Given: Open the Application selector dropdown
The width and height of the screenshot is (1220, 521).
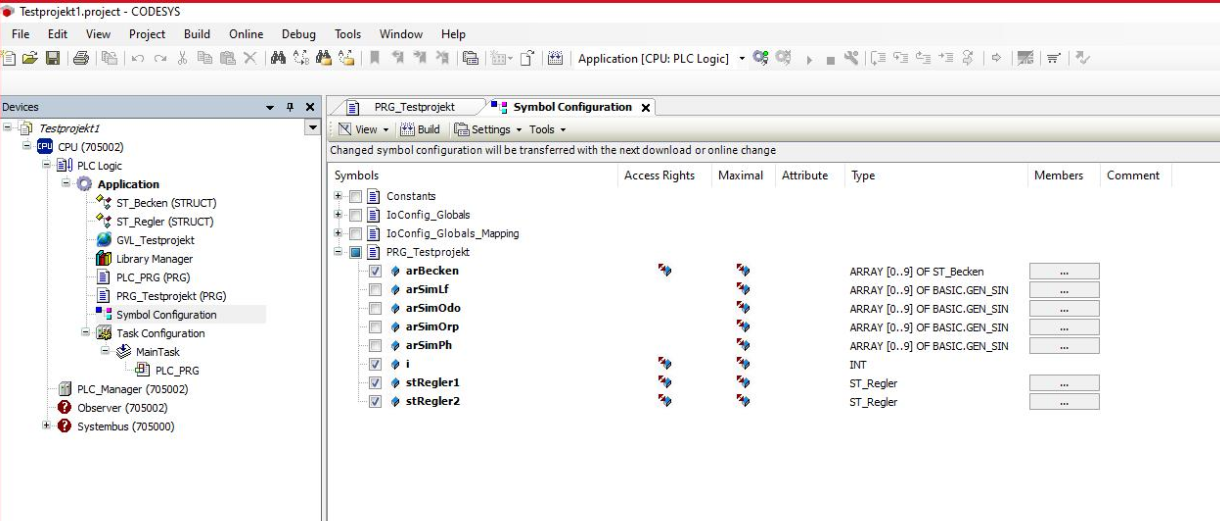Looking at the screenshot, I should [740, 58].
